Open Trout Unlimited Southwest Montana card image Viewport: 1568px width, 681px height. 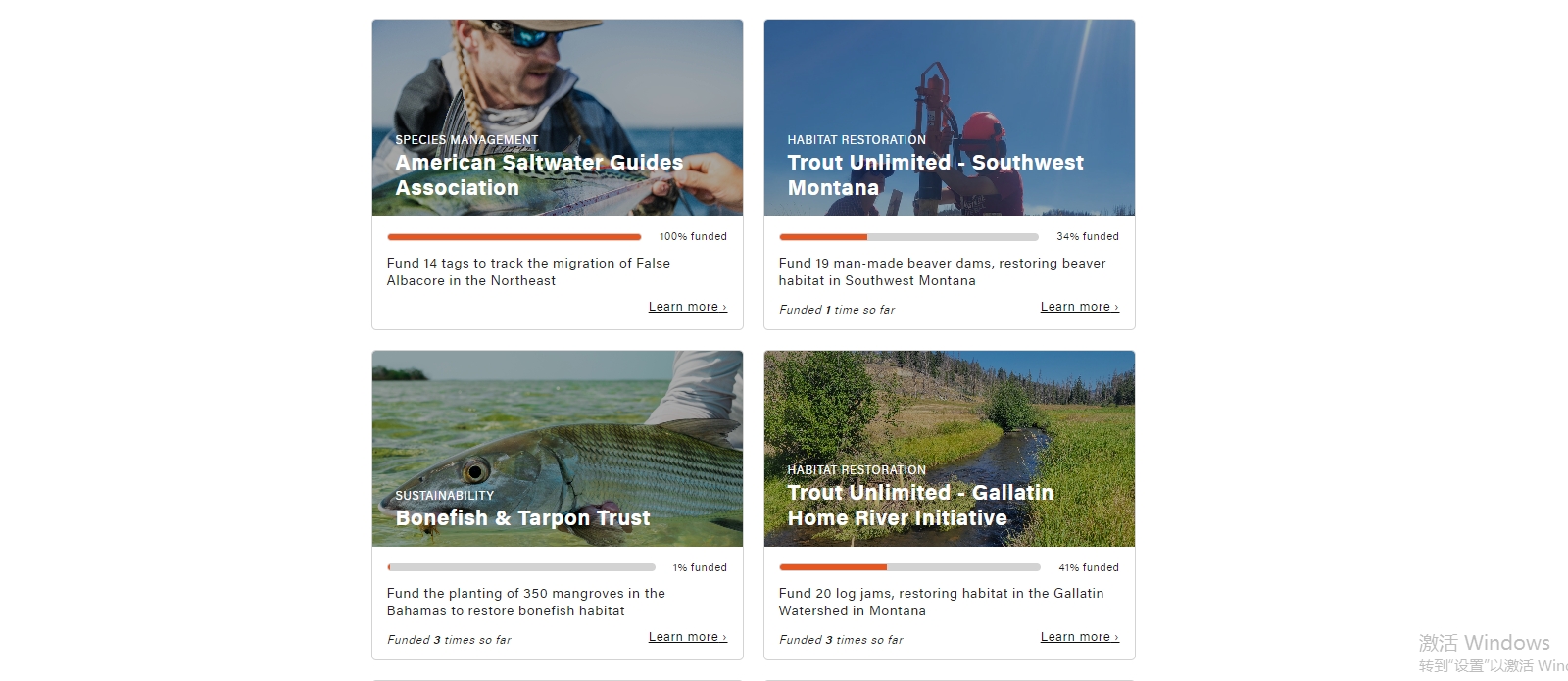949,78
